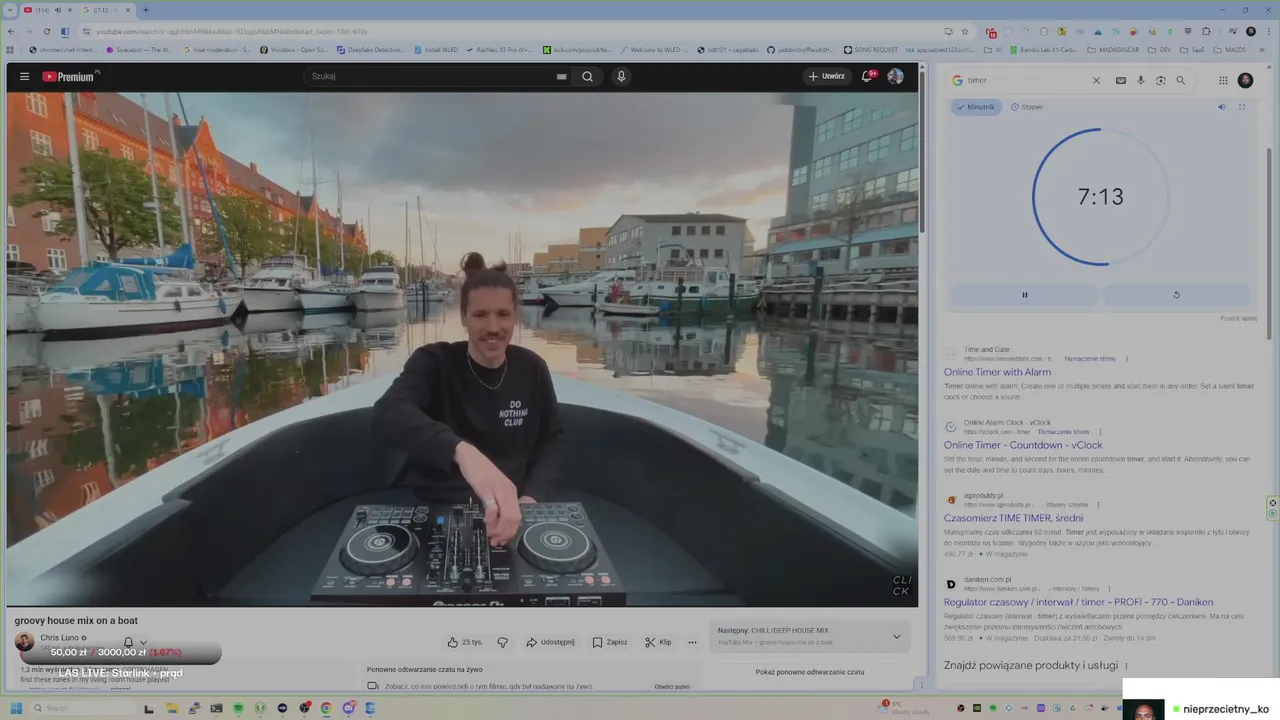1280x720 pixels.
Task: Open the Online Timer with Alarm link
Action: pyautogui.click(x=997, y=372)
